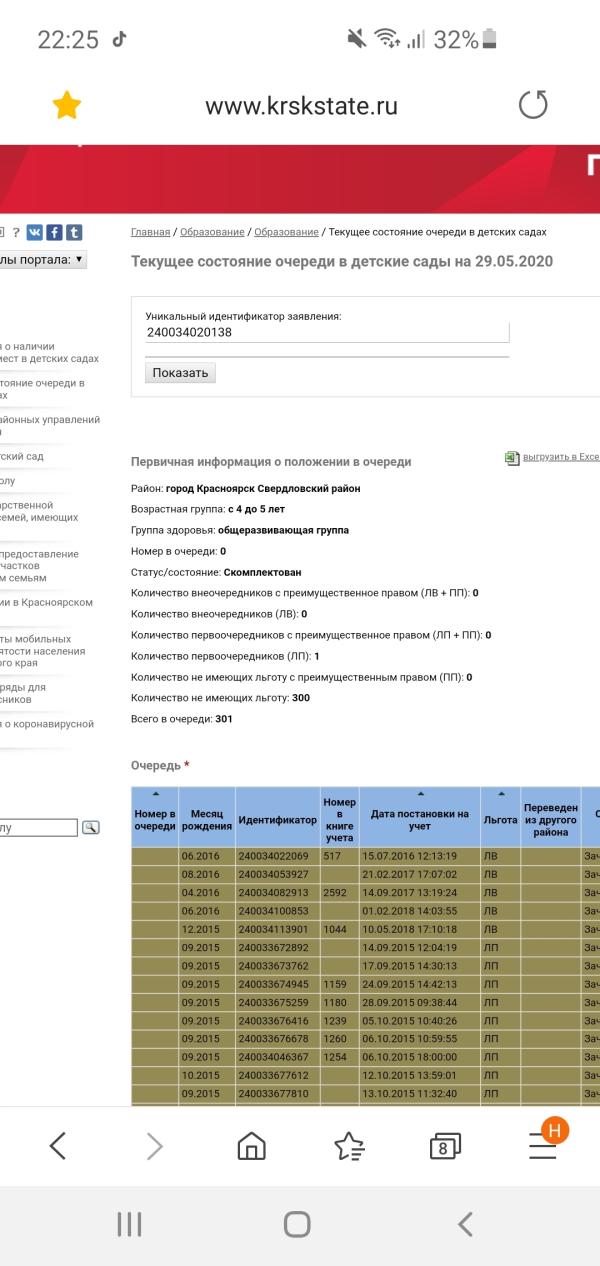Tap Android system back button
600x1266 pixels.
click(465, 1224)
